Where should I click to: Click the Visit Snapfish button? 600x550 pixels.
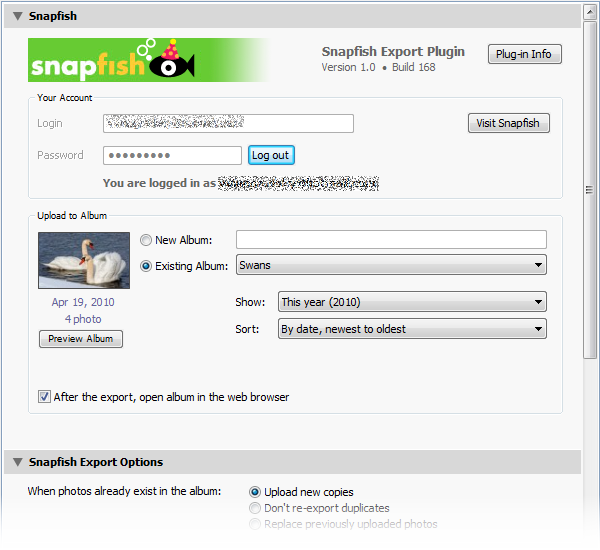(x=508, y=123)
